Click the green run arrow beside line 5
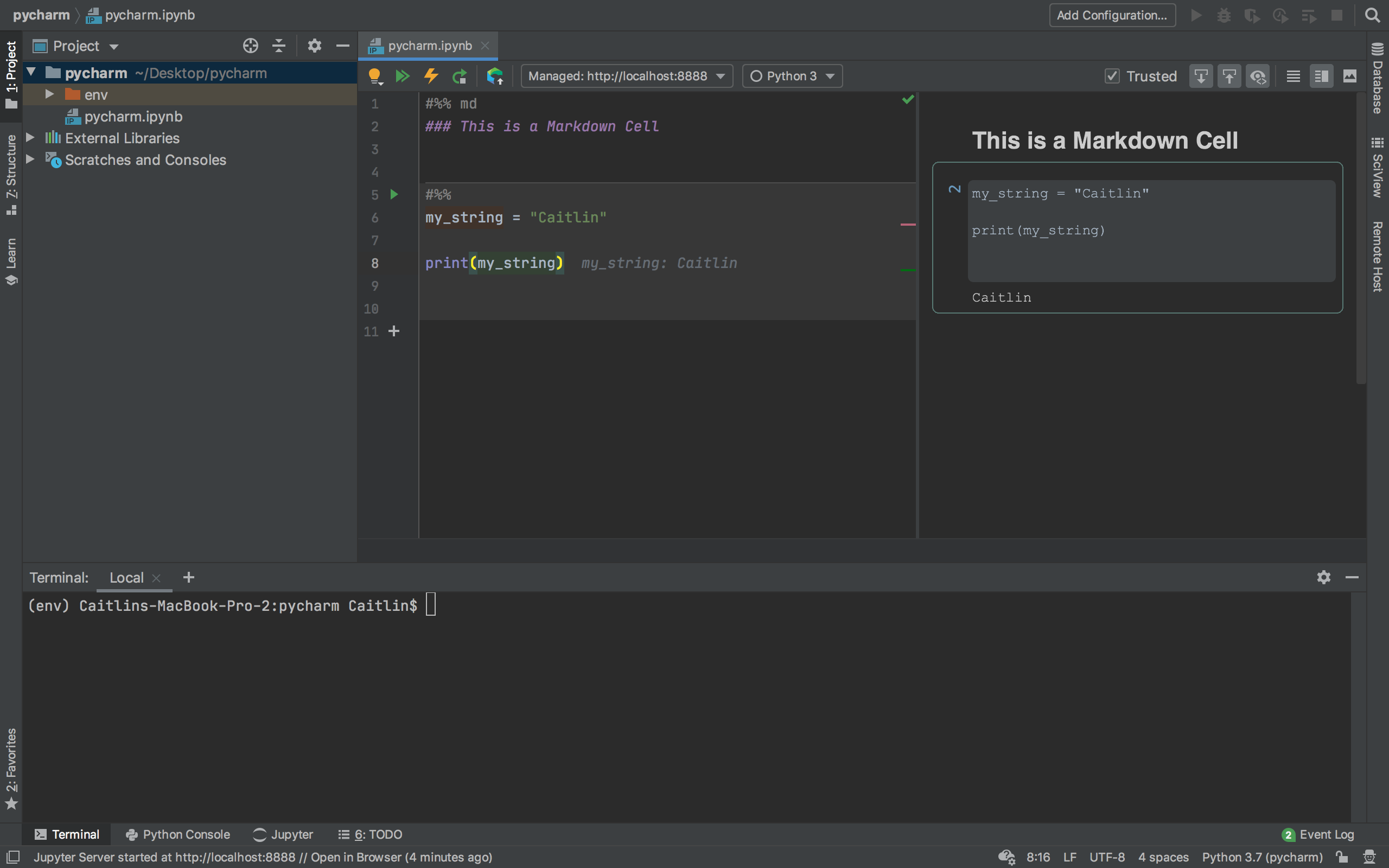Screen dimensions: 1389x868 pos(394,195)
